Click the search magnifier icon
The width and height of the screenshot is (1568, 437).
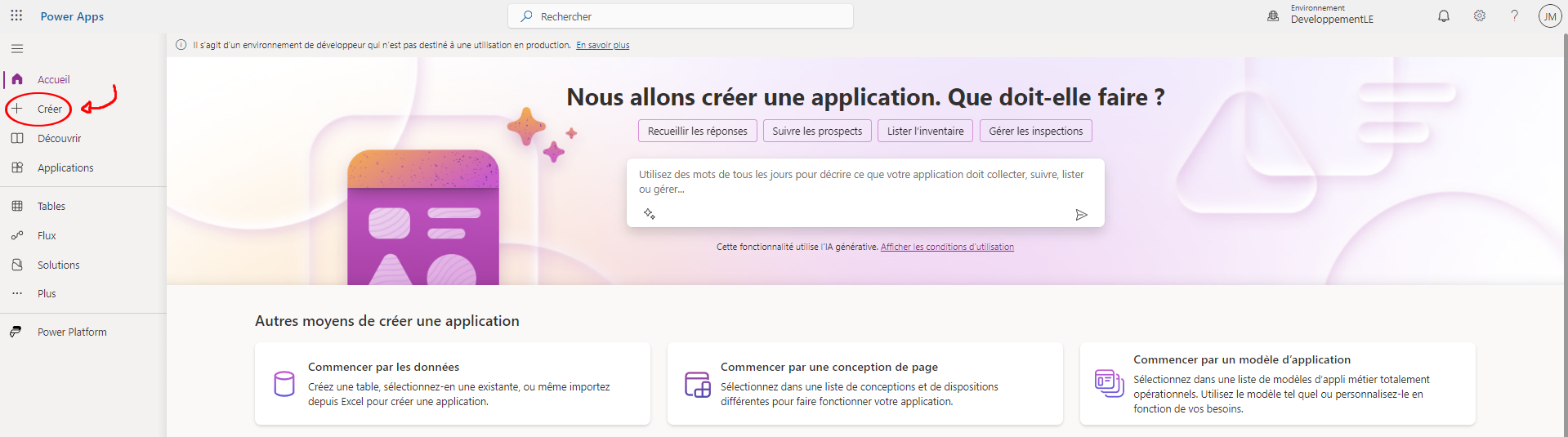click(x=527, y=16)
